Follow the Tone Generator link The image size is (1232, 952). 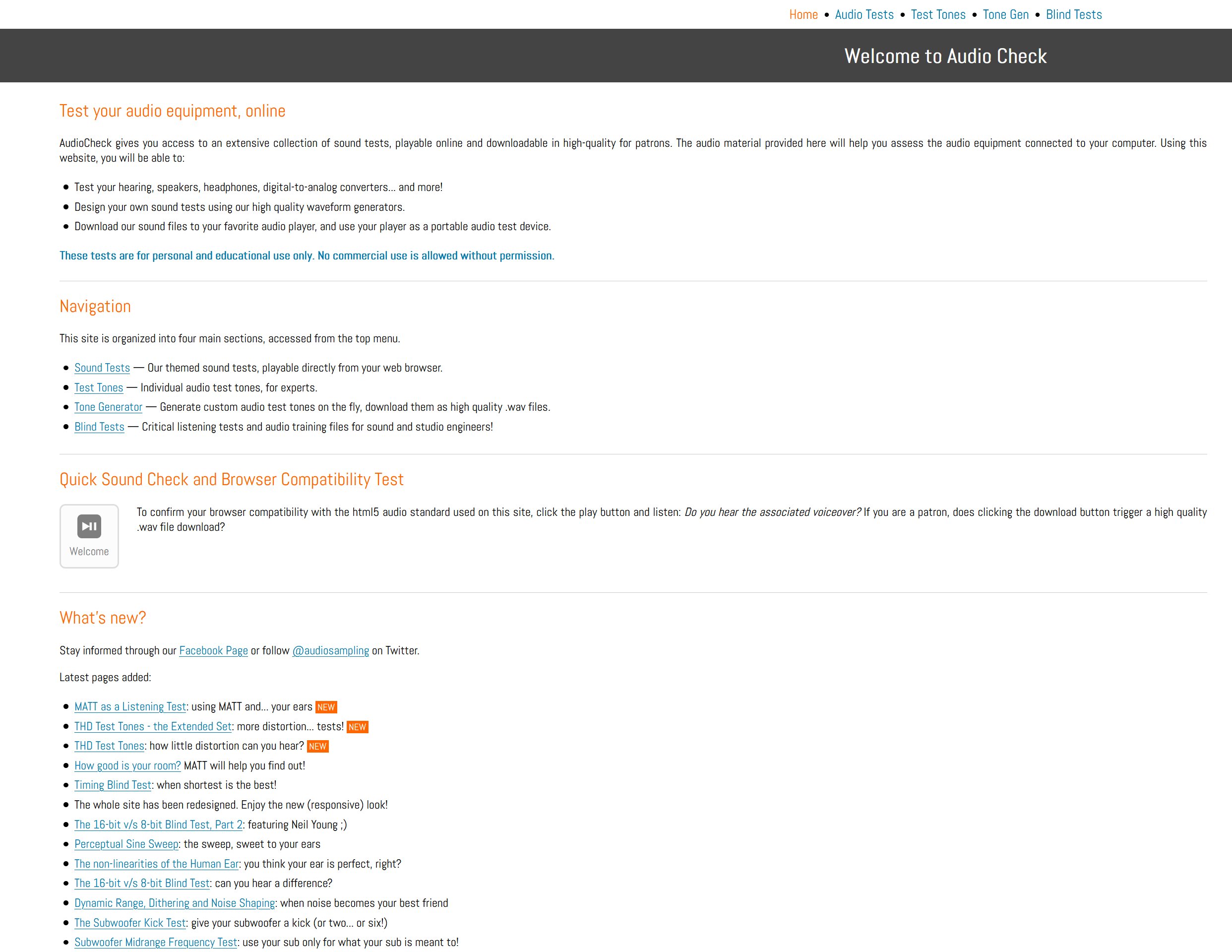click(x=108, y=407)
